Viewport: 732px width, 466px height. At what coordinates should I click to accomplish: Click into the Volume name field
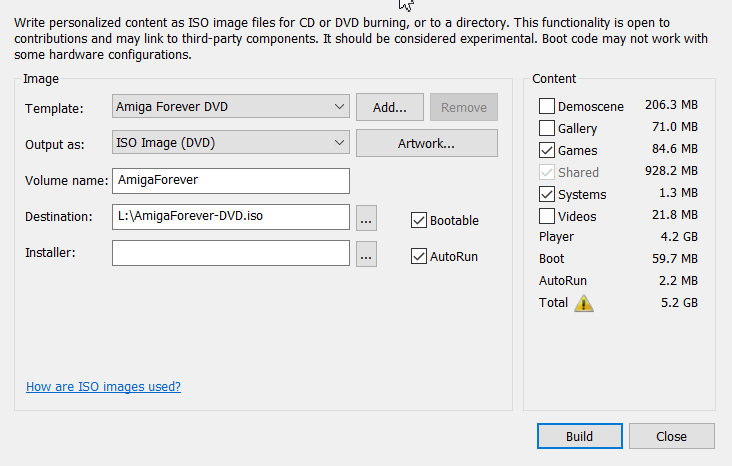231,181
